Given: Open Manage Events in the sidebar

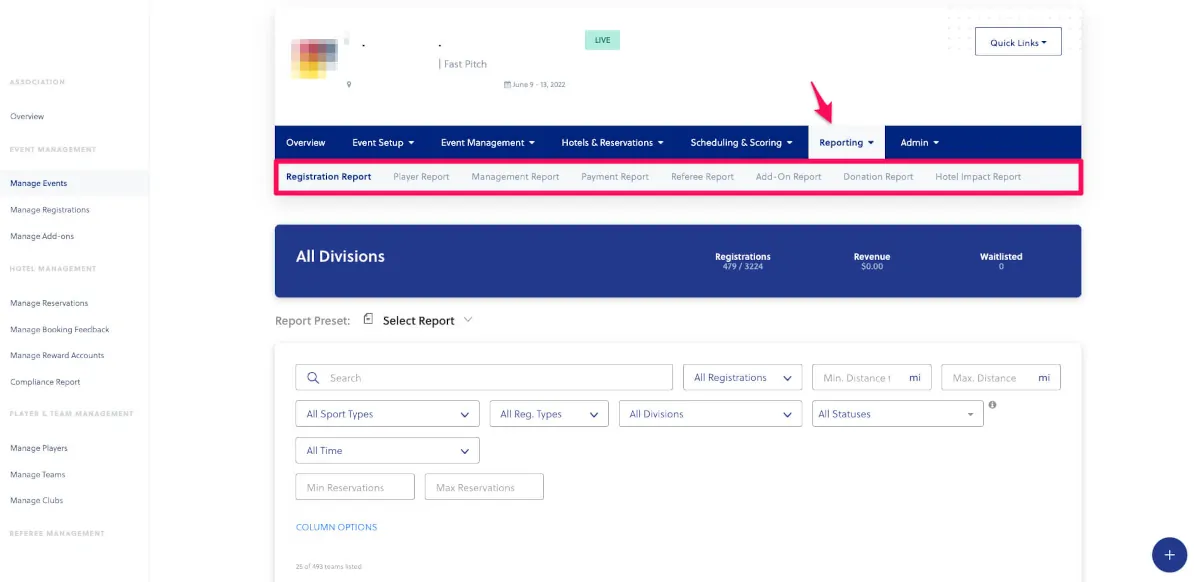Looking at the screenshot, I should [39, 183].
